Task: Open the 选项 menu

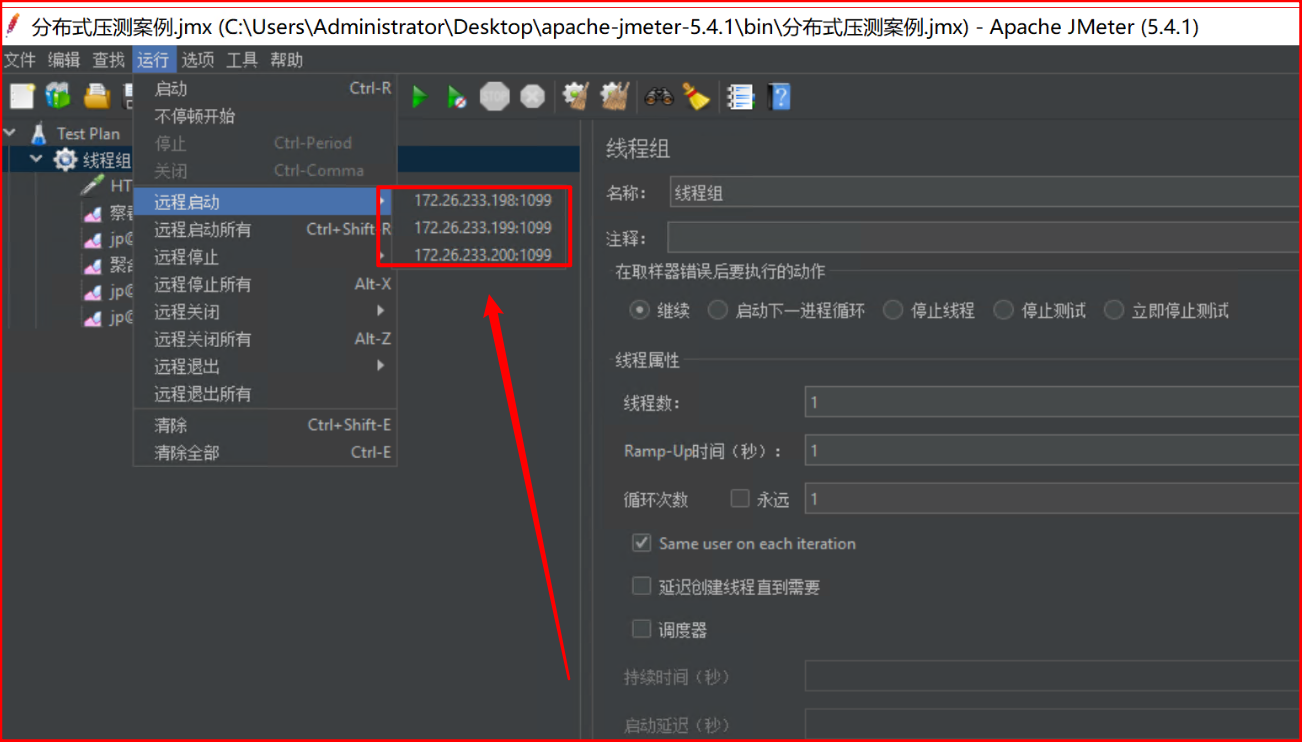Action: (x=198, y=60)
